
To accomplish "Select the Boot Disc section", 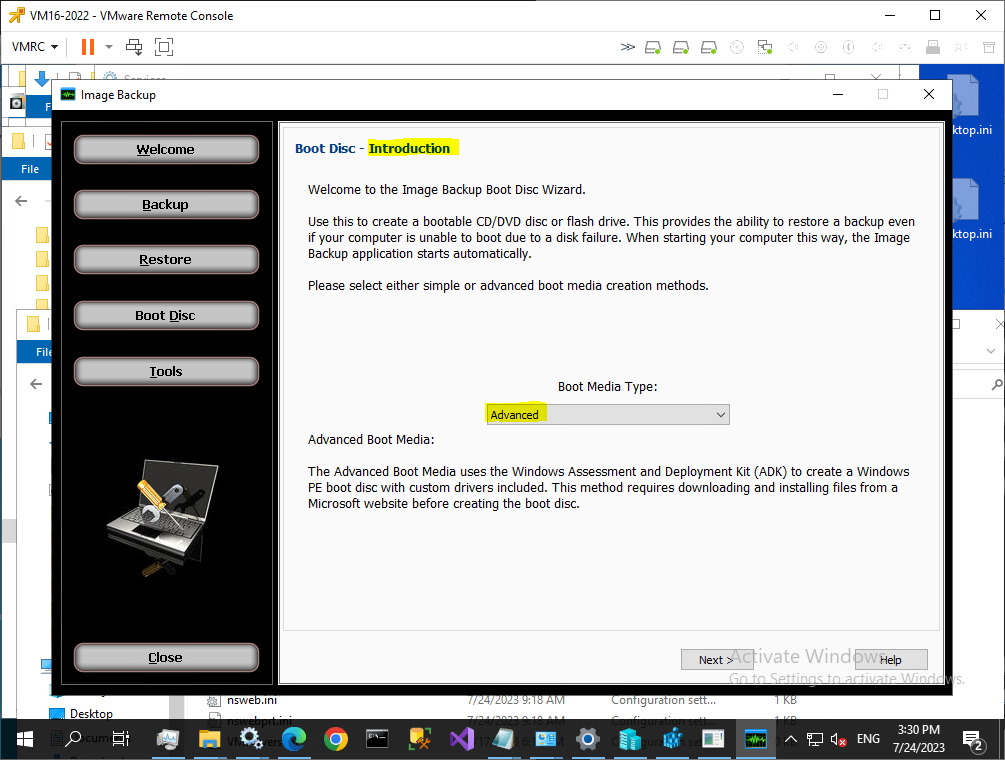I will click(166, 315).
